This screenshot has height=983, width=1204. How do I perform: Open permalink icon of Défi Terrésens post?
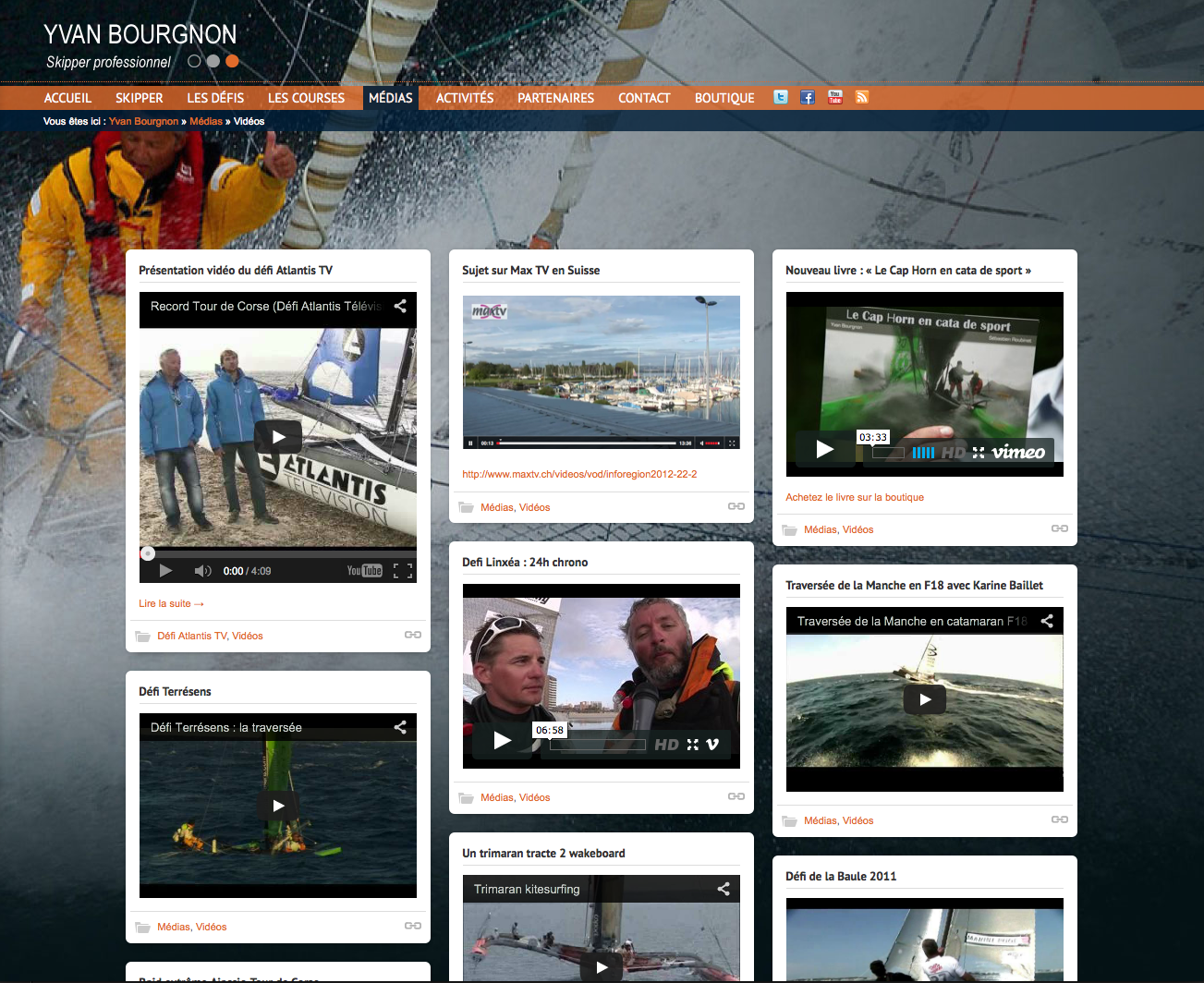tap(413, 926)
